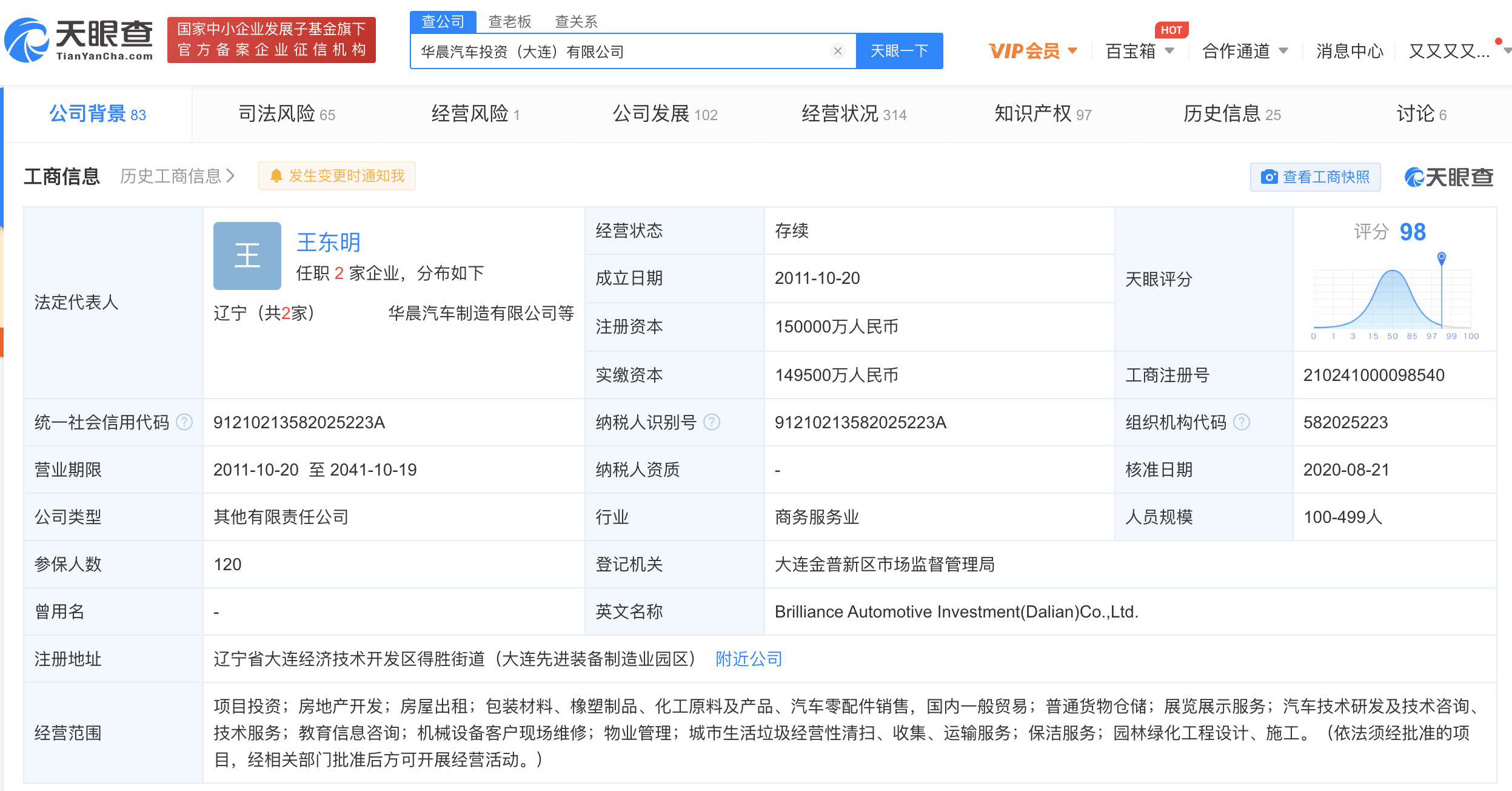Open the 司法风险 tab

coord(287,114)
